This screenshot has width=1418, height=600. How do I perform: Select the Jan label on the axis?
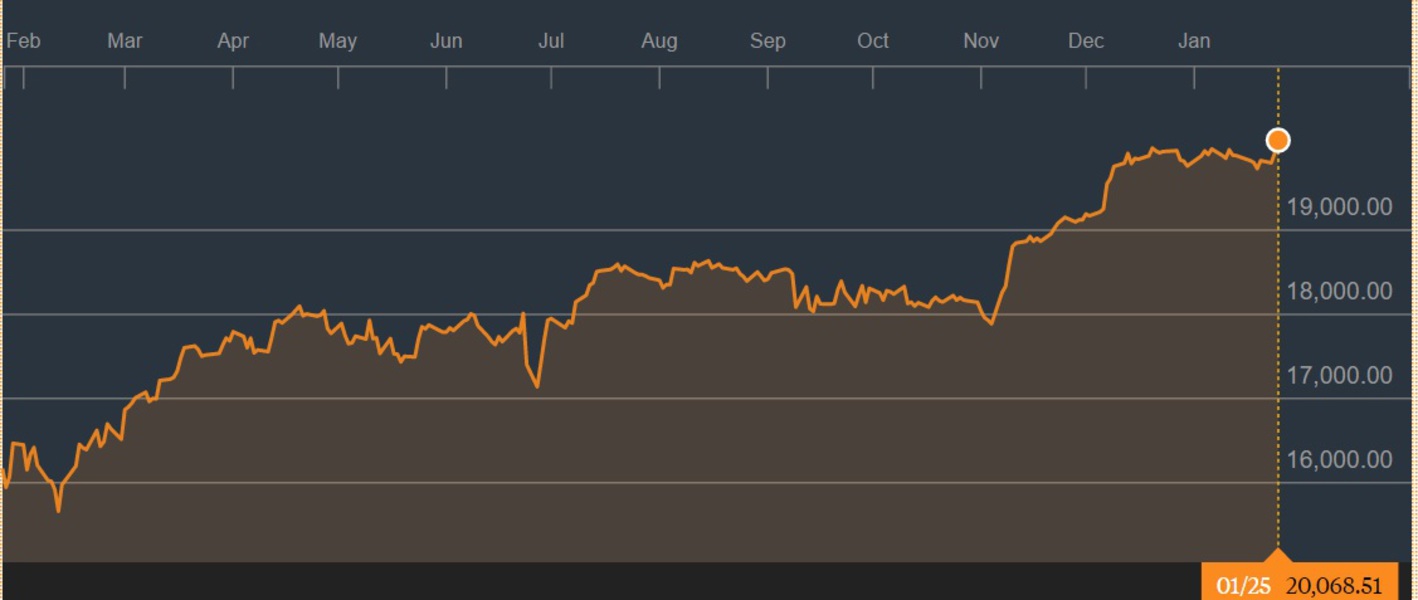(1194, 41)
